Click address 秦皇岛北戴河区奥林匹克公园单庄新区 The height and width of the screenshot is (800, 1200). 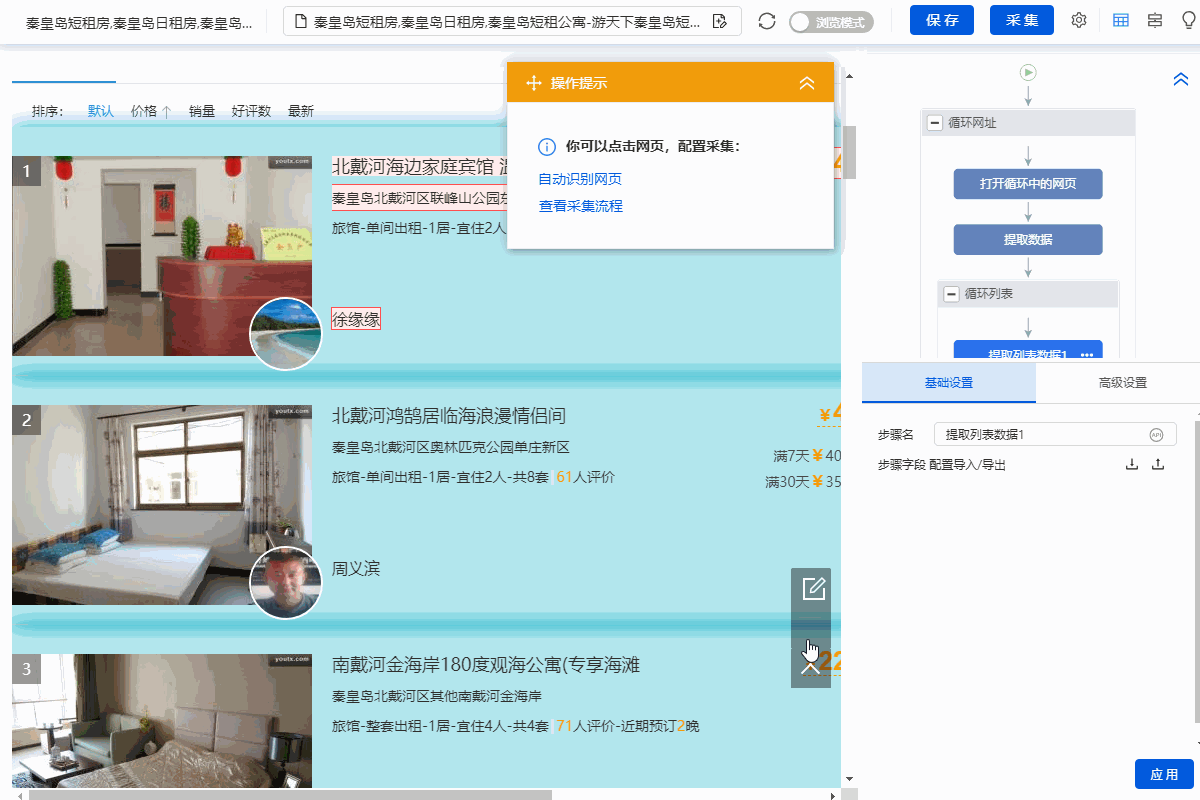(450, 447)
